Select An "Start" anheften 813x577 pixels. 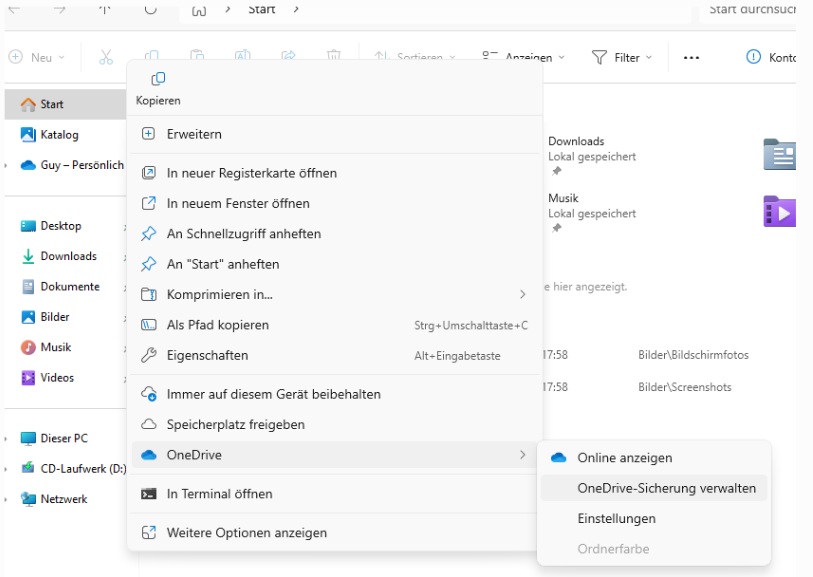tap(334, 264)
